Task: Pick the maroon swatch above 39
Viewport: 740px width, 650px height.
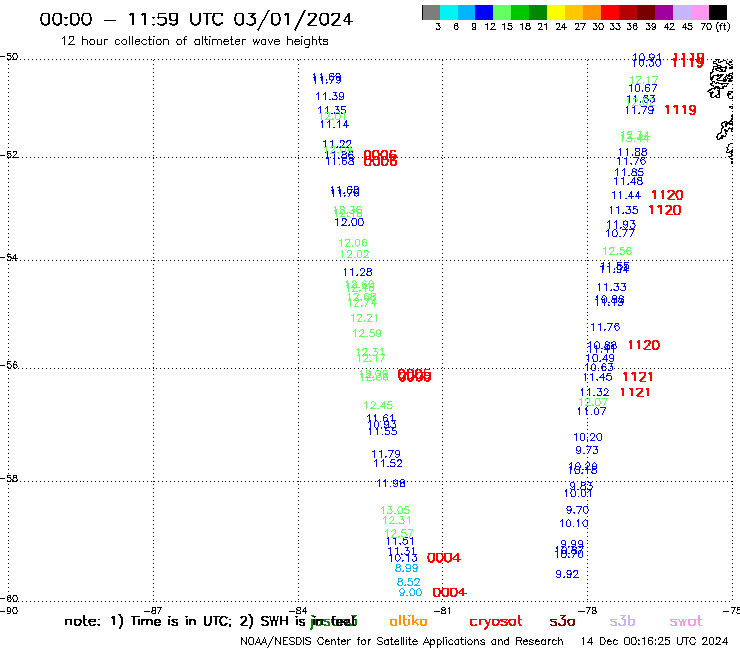Action: click(646, 12)
